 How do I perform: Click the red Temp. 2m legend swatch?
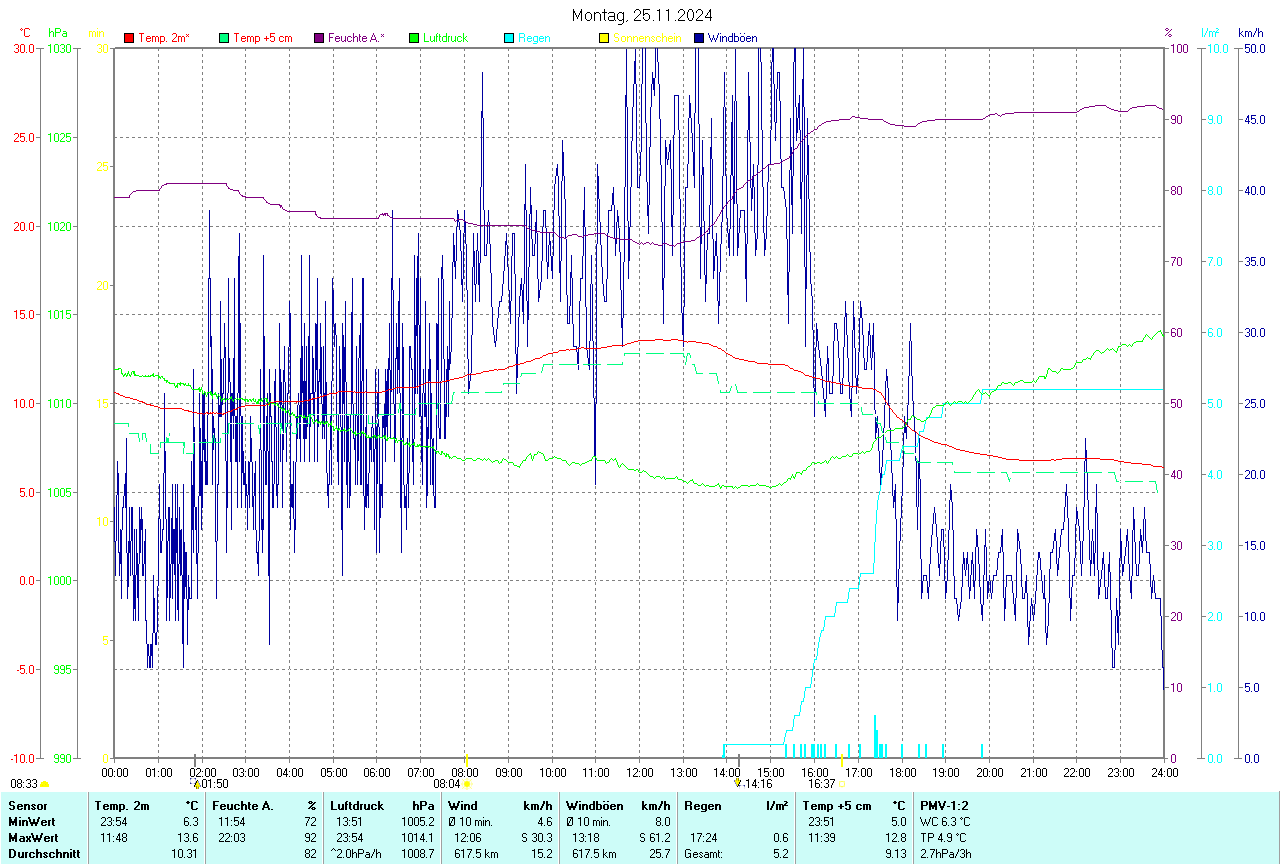click(x=129, y=38)
